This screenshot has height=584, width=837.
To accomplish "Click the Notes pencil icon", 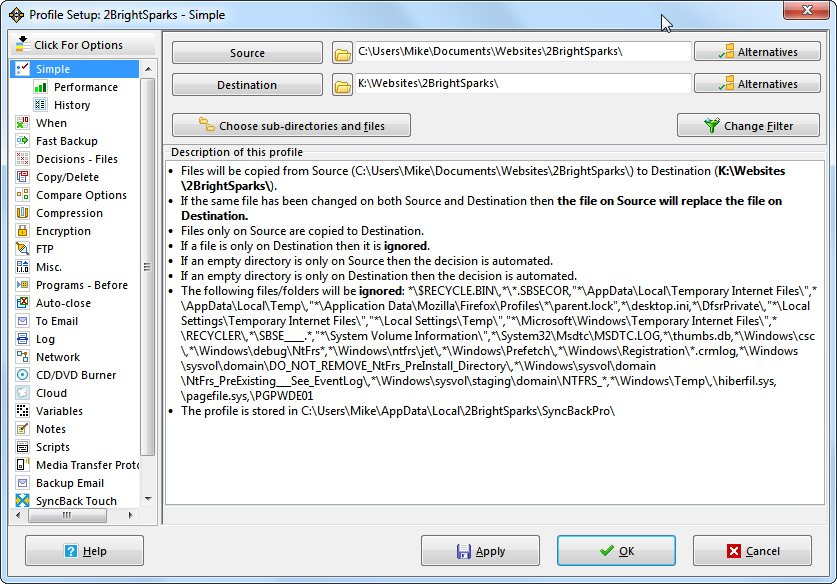I will [x=22, y=429].
